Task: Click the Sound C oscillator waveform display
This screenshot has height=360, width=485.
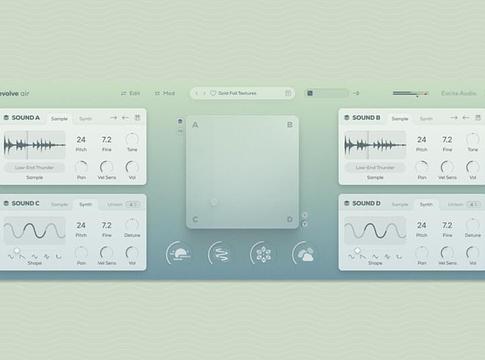Action: click(34, 231)
